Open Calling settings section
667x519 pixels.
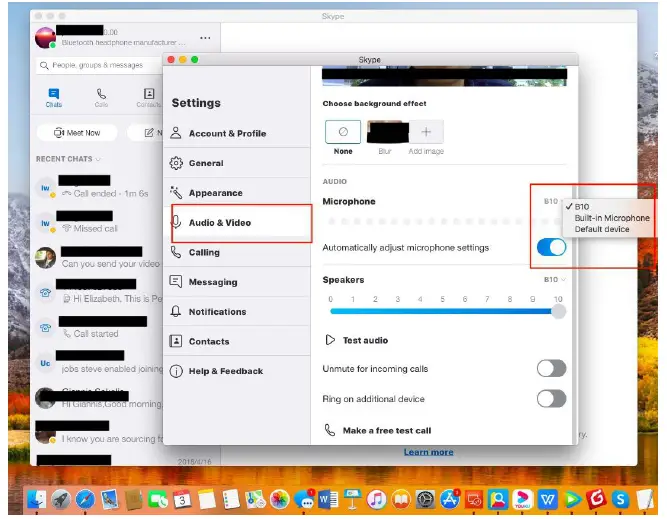coord(237,252)
